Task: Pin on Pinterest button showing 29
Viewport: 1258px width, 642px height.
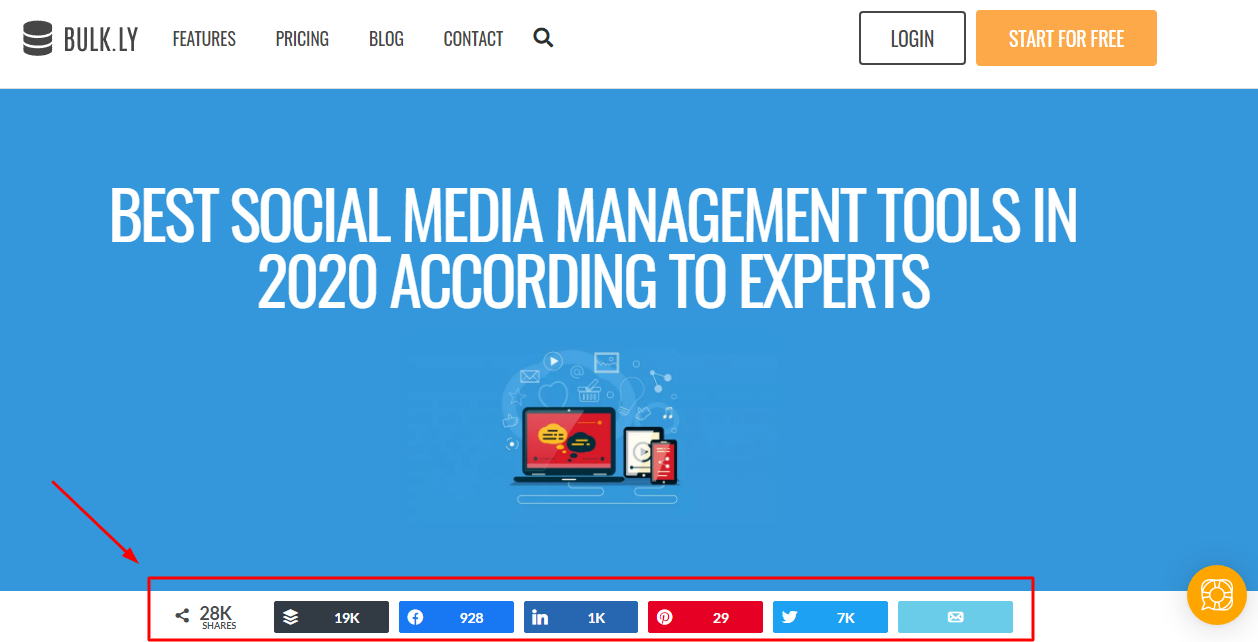Action: pyautogui.click(x=705, y=617)
